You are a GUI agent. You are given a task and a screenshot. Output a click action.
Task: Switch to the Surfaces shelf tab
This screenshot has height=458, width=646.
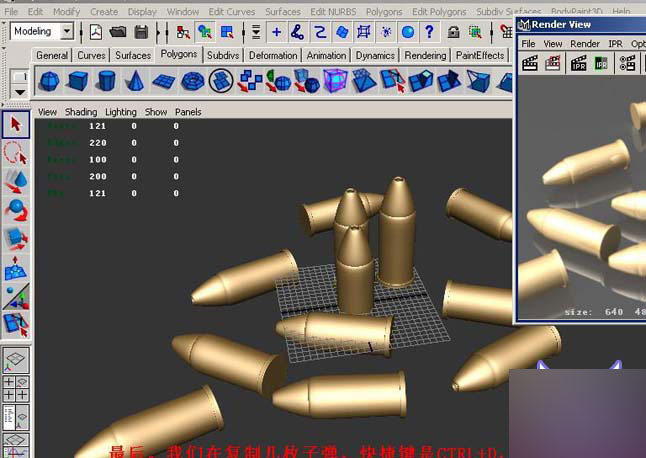click(x=133, y=55)
